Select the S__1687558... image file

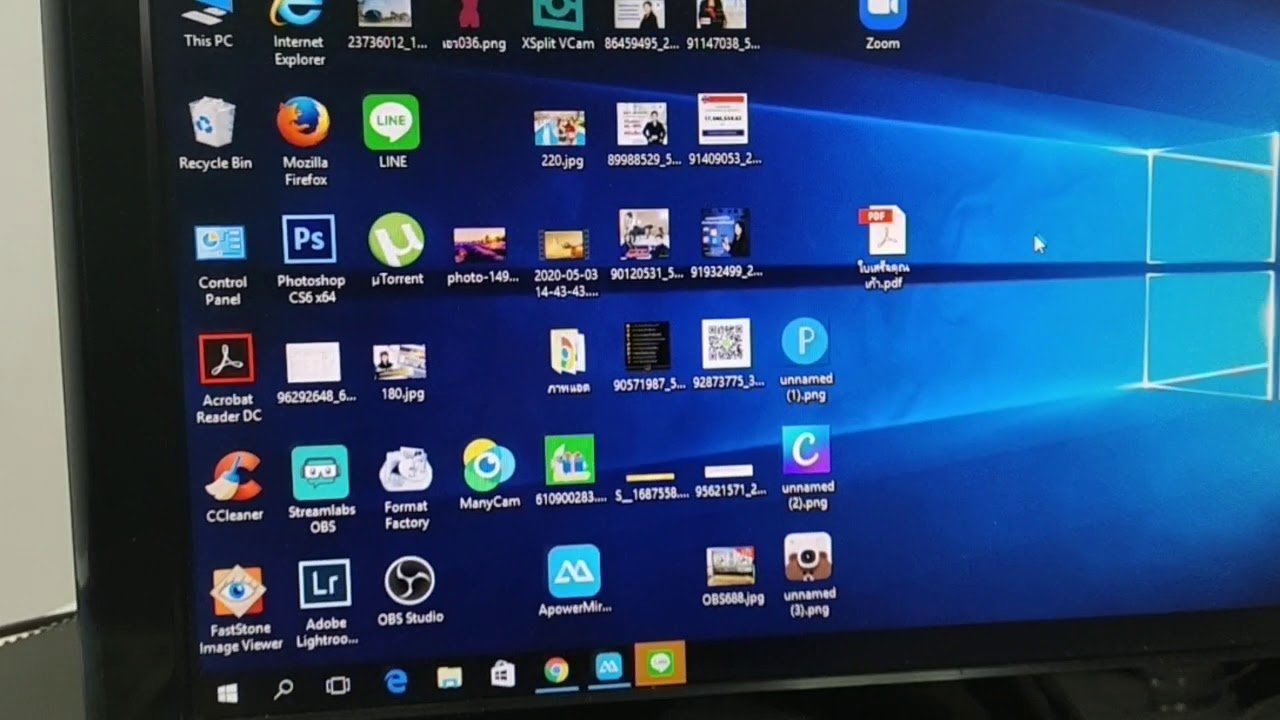(650, 485)
